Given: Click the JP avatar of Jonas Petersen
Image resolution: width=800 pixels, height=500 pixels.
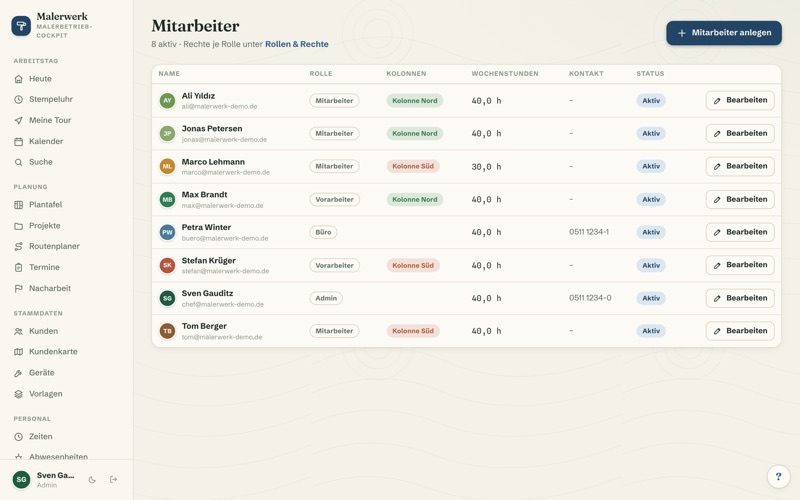Looking at the screenshot, I should coord(167,134).
